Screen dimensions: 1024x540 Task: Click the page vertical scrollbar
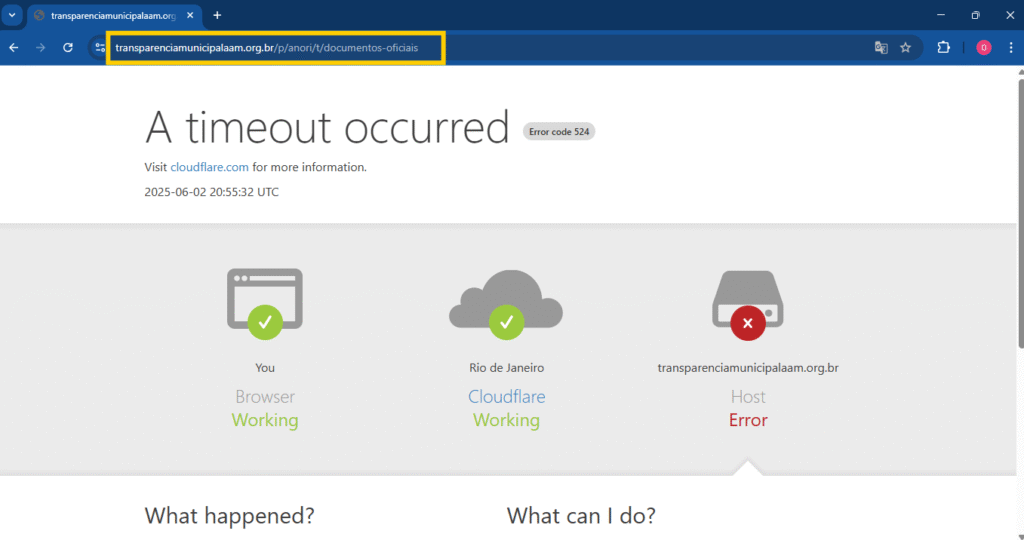[1020, 215]
